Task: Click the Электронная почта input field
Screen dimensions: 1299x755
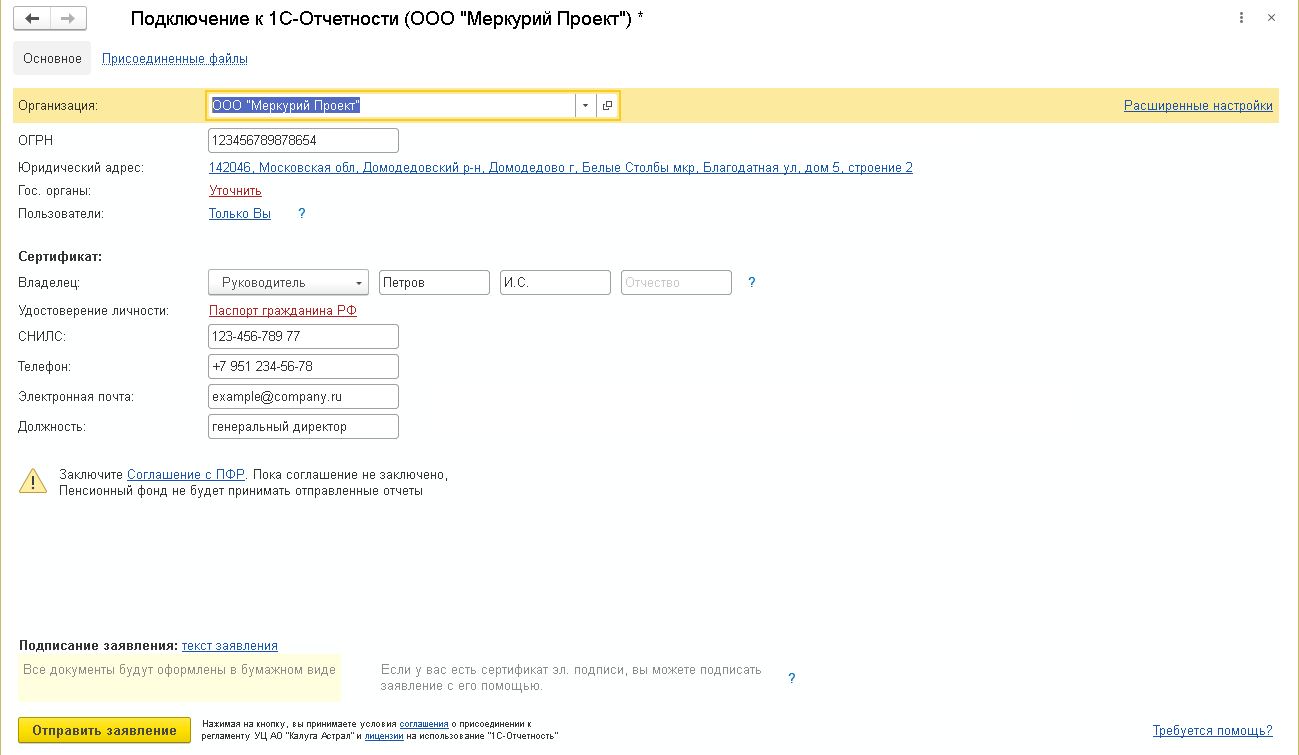Action: [x=304, y=396]
